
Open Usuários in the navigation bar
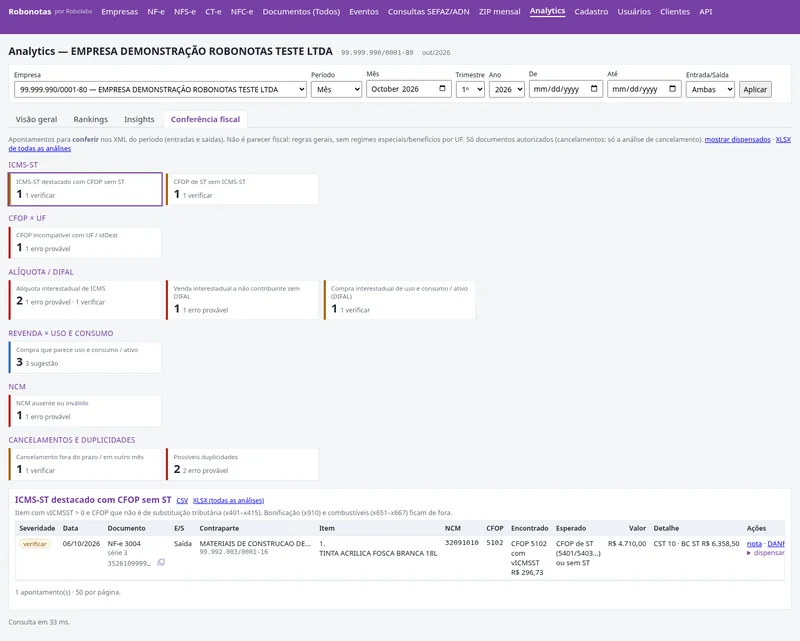pyautogui.click(x=634, y=12)
